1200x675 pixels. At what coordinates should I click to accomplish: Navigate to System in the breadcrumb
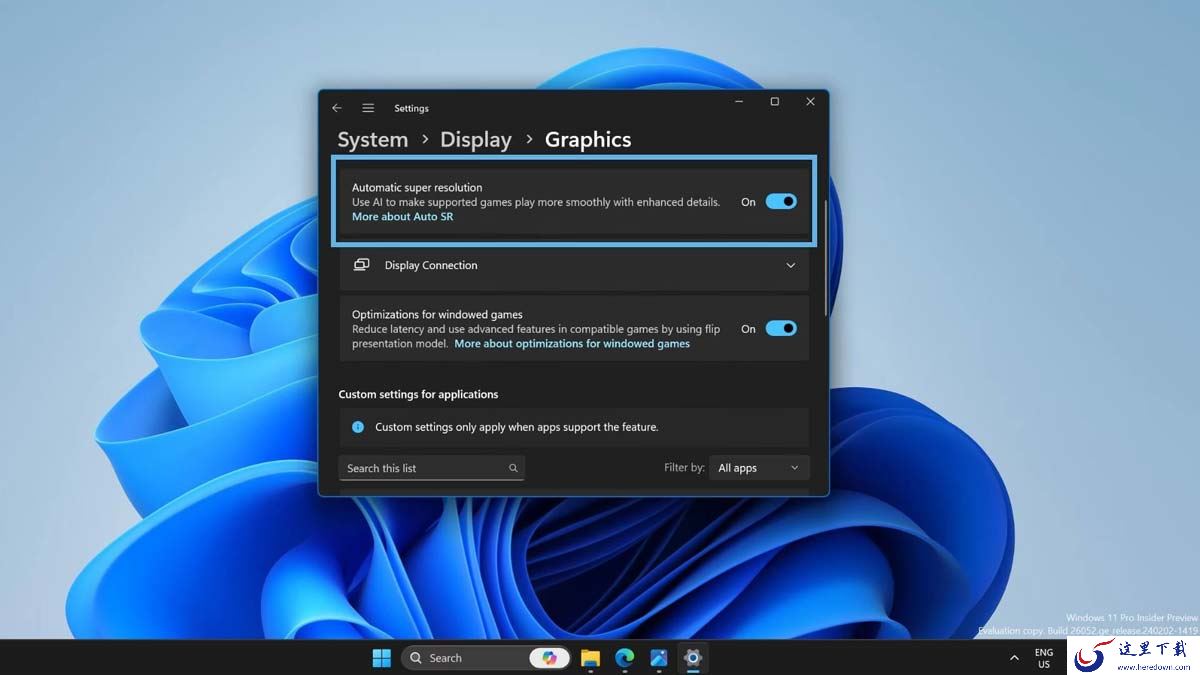(x=372, y=140)
